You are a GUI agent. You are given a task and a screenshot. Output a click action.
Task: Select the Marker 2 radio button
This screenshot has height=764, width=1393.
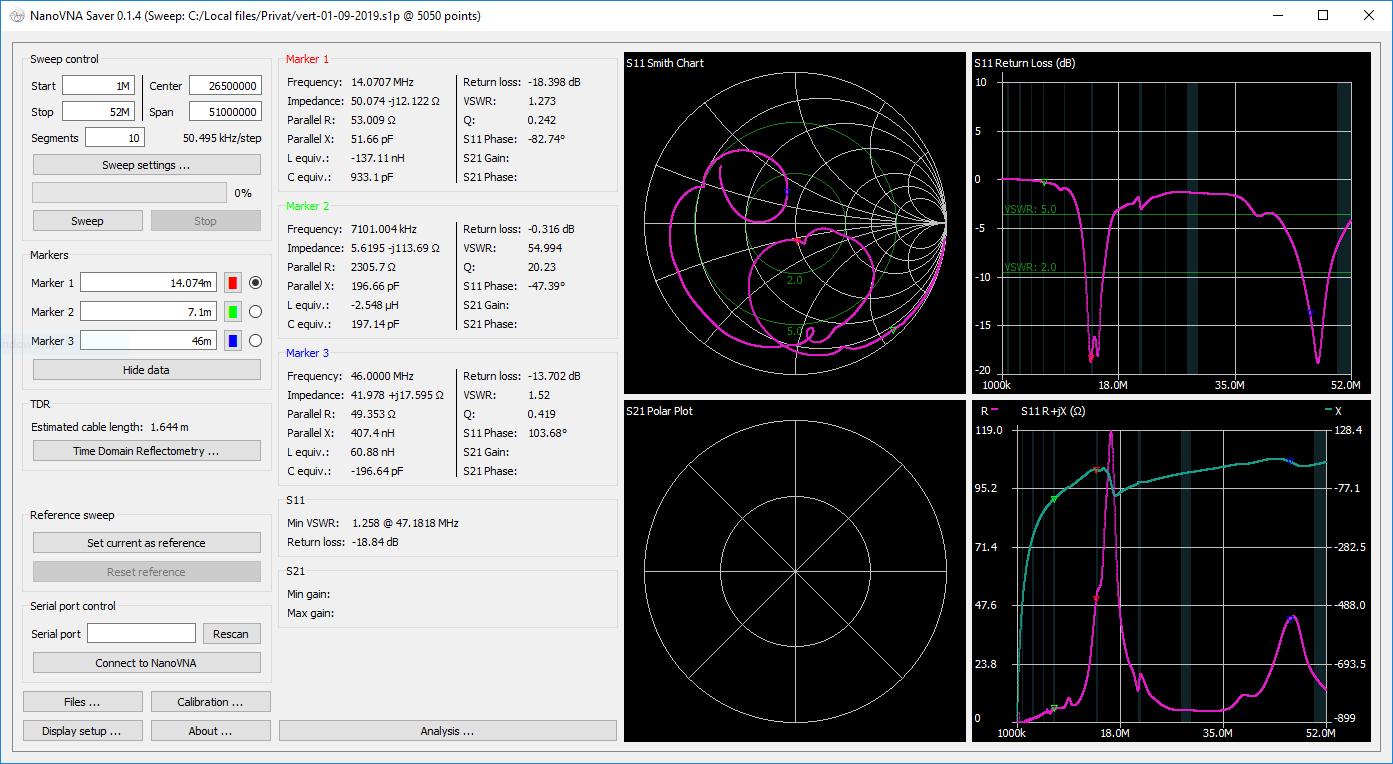pos(256,312)
